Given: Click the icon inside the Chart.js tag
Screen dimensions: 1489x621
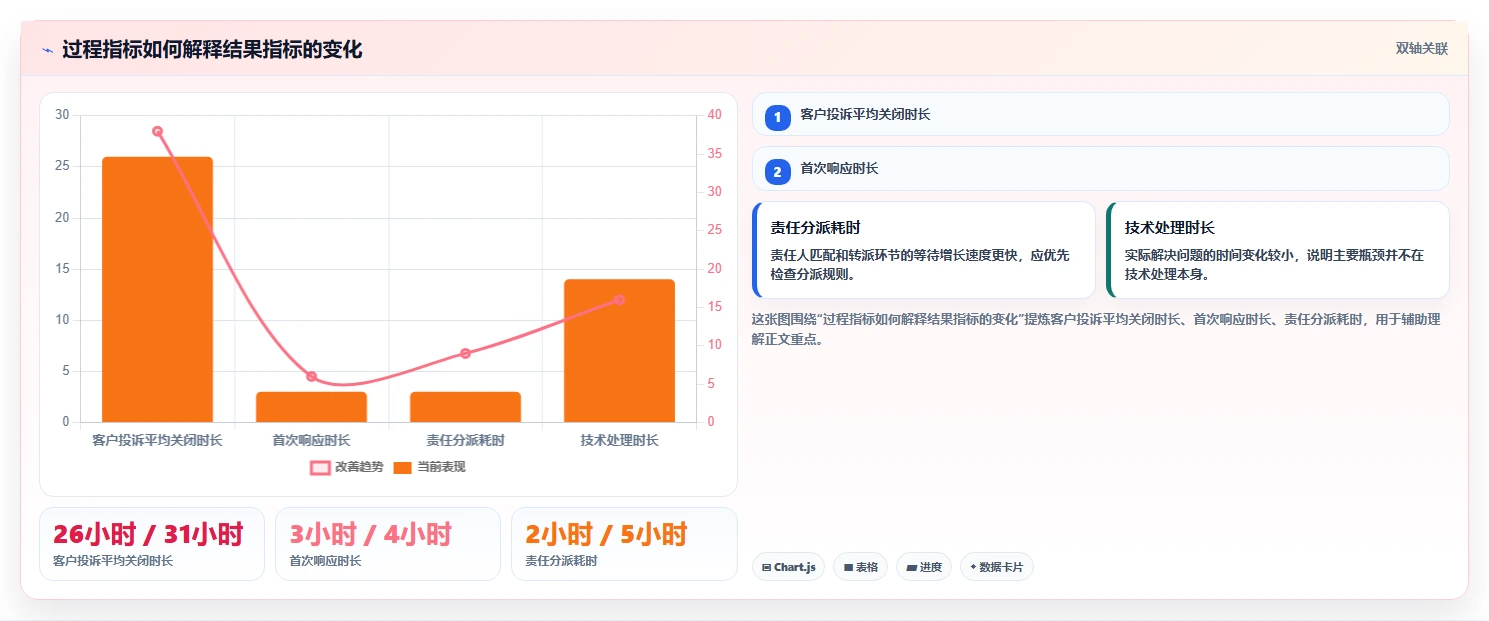Looking at the screenshot, I should click(767, 568).
